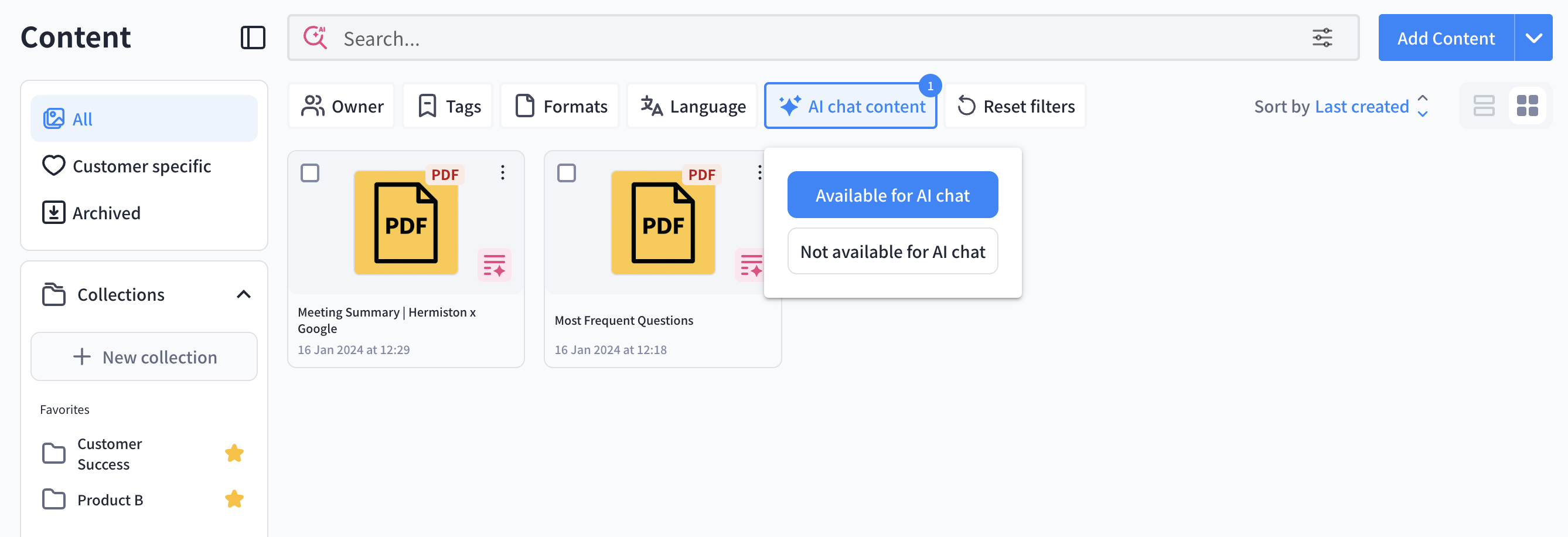Toggle Available for AI chat filter
The height and width of the screenshot is (537, 1568).
(x=892, y=195)
